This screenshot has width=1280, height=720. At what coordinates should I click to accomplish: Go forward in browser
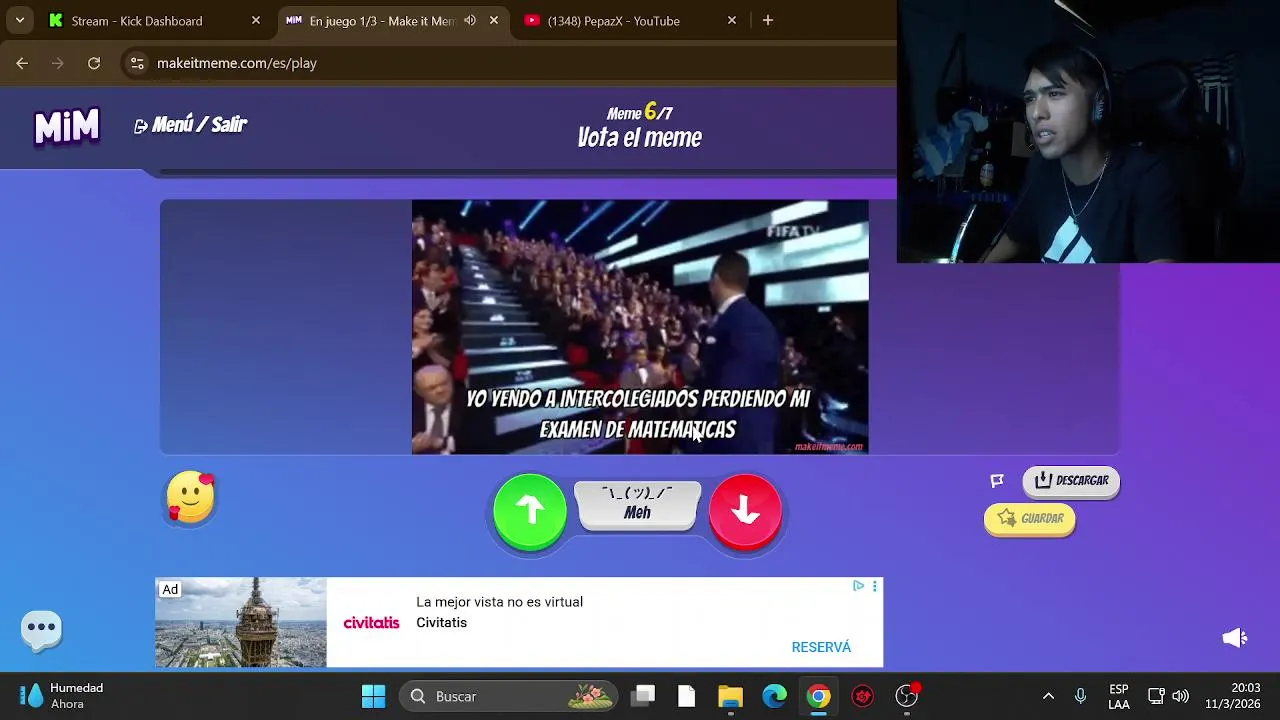point(58,63)
